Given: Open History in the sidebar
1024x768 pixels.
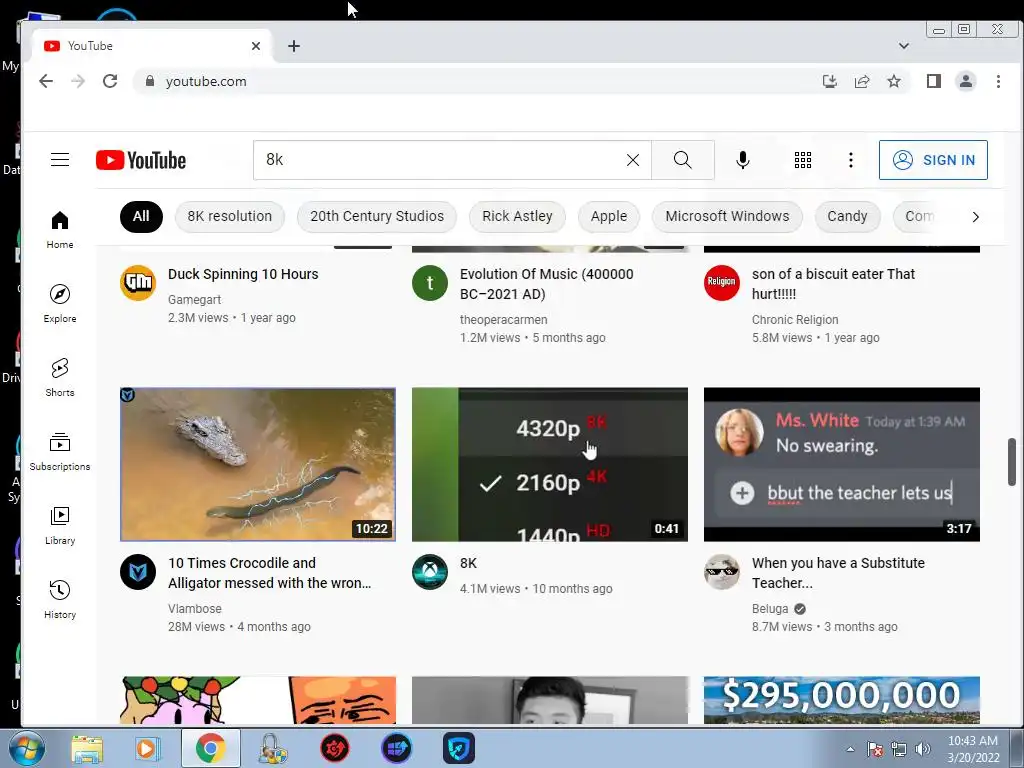Looking at the screenshot, I should (59, 600).
